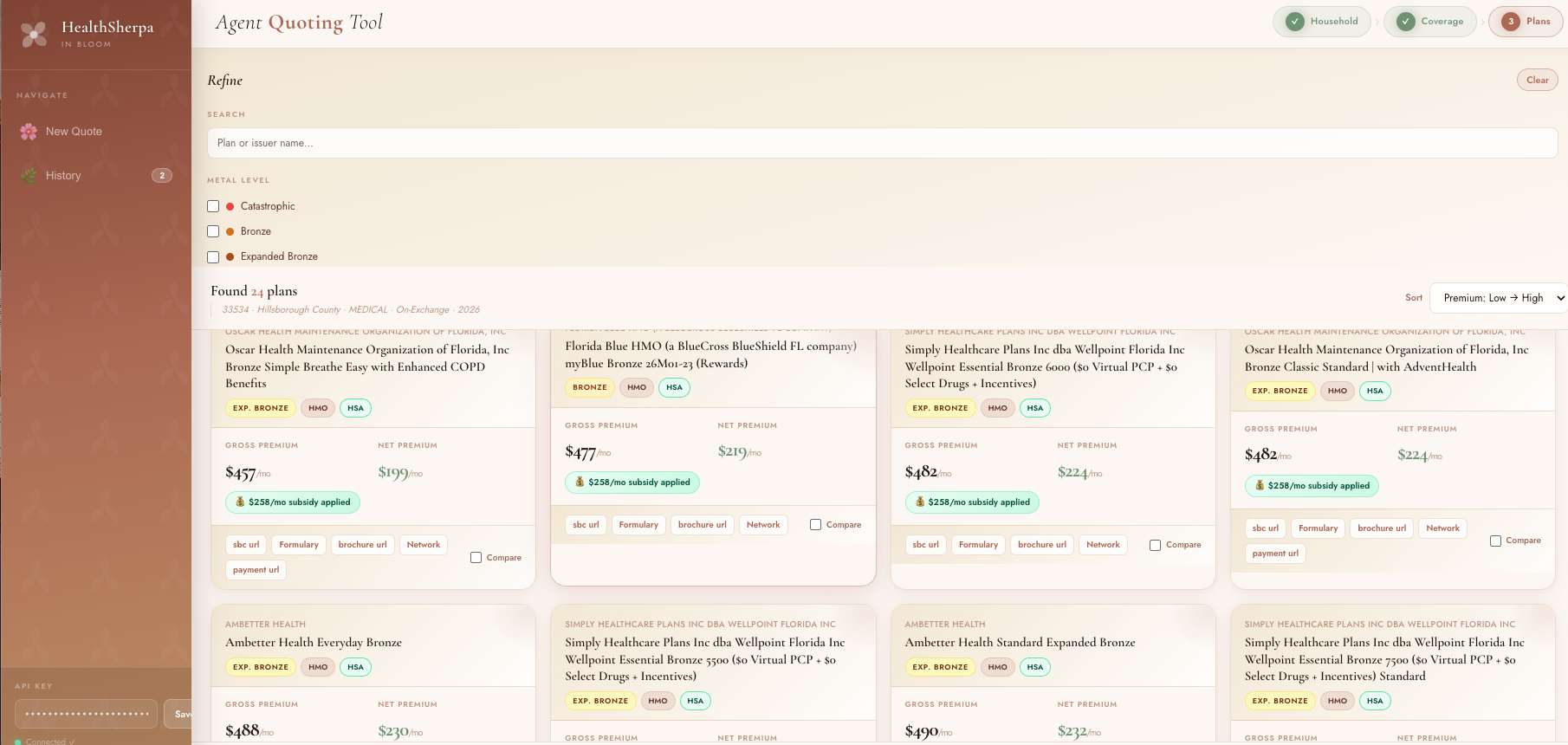The height and width of the screenshot is (745, 1568).
Task: Open History in sidebar
Action: (95, 176)
